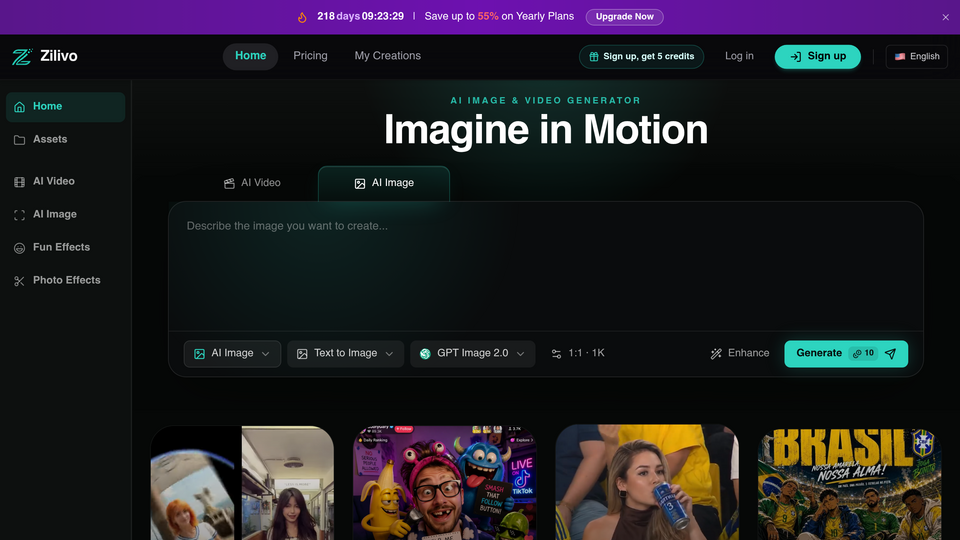Click the Upgrade Now button
The image size is (960, 540).
pyautogui.click(x=624, y=17)
